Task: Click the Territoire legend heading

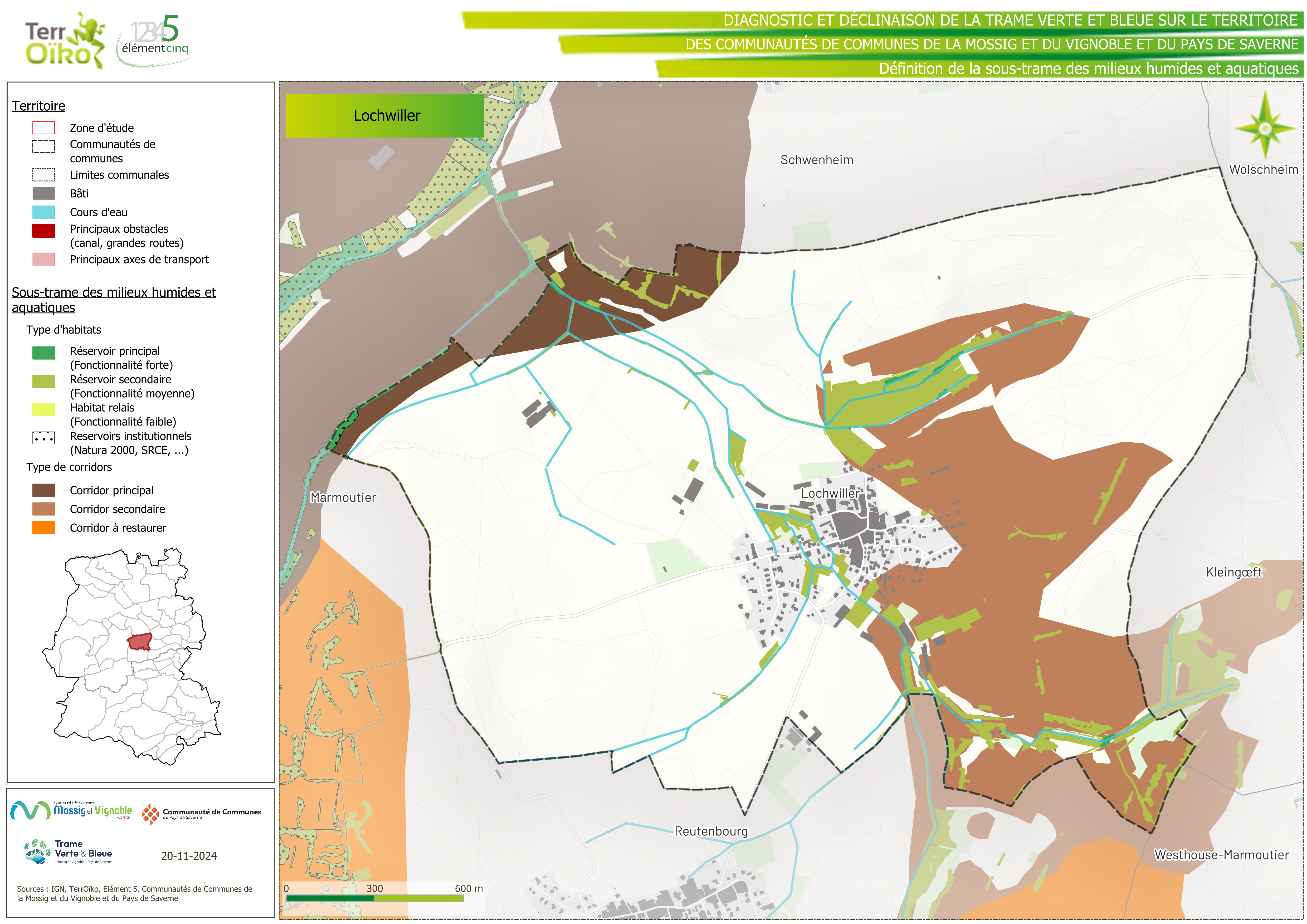Action: [x=38, y=106]
